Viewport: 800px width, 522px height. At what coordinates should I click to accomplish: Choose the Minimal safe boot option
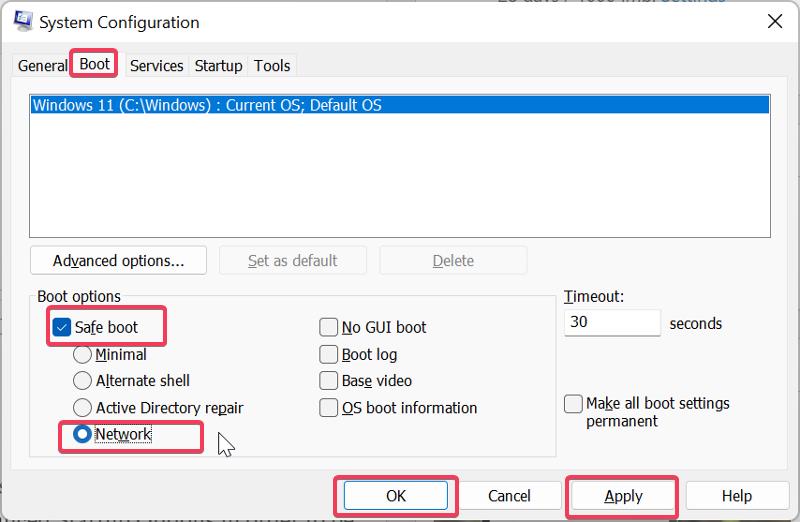pos(83,354)
